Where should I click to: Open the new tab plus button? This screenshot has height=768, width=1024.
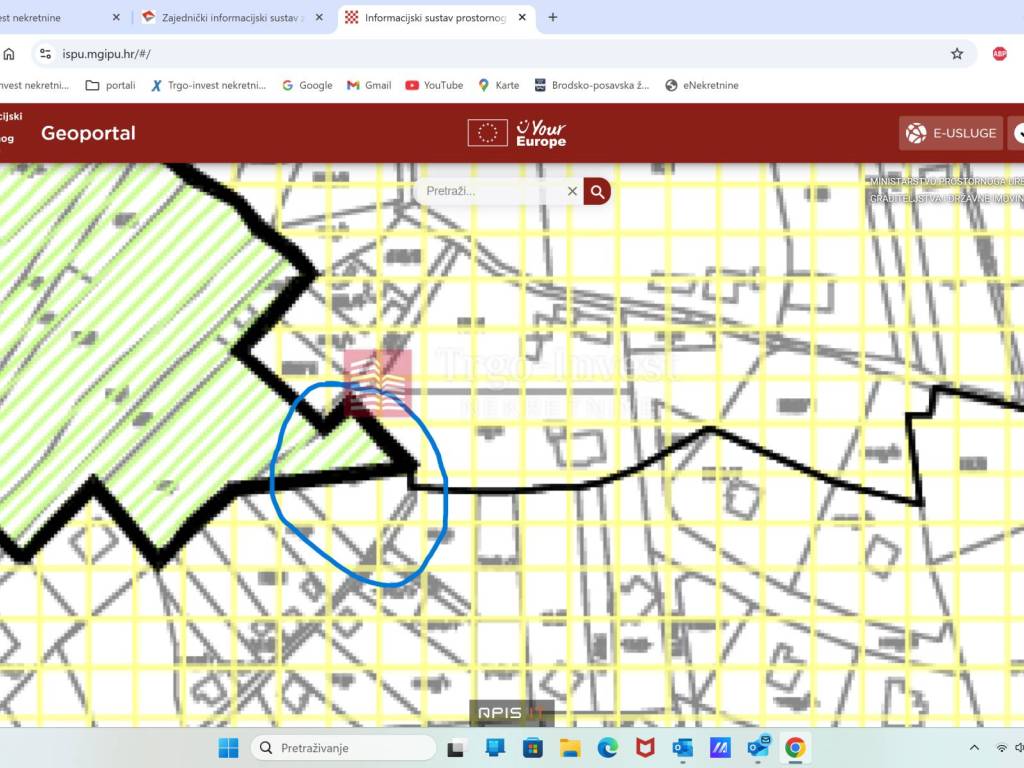click(553, 17)
